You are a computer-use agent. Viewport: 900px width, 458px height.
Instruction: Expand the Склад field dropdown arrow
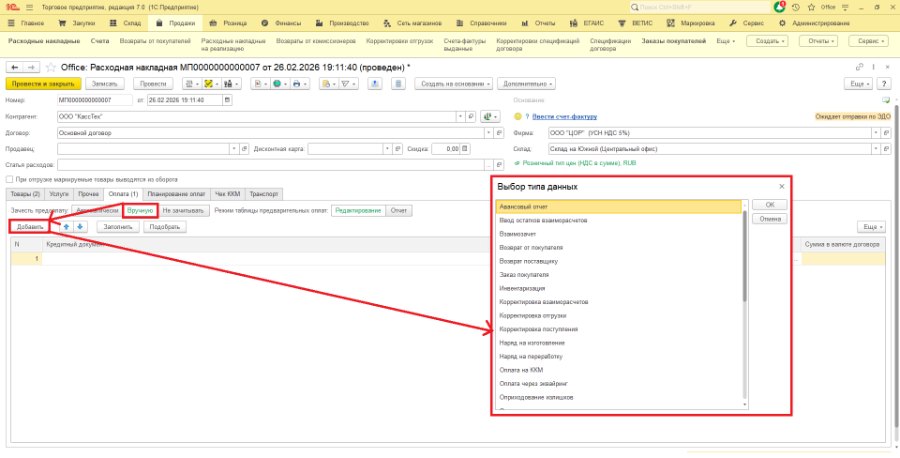(875, 149)
